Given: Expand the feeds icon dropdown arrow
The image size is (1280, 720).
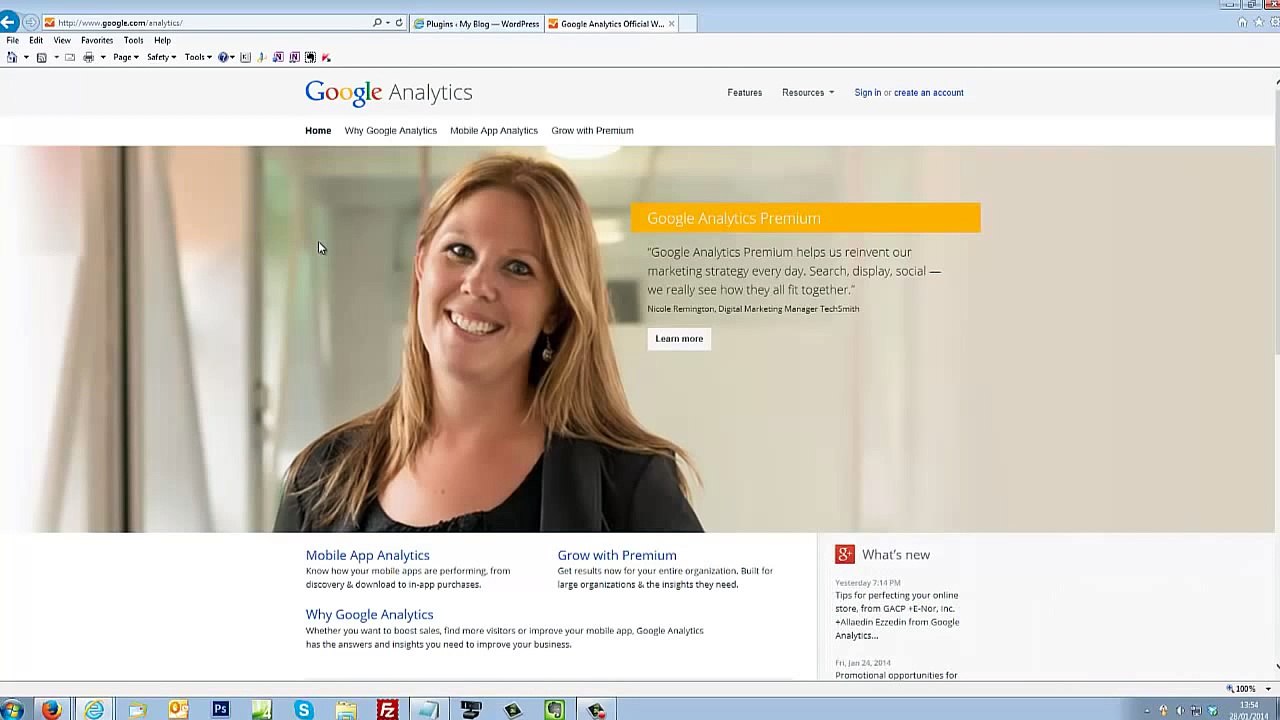Looking at the screenshot, I should tap(56, 57).
